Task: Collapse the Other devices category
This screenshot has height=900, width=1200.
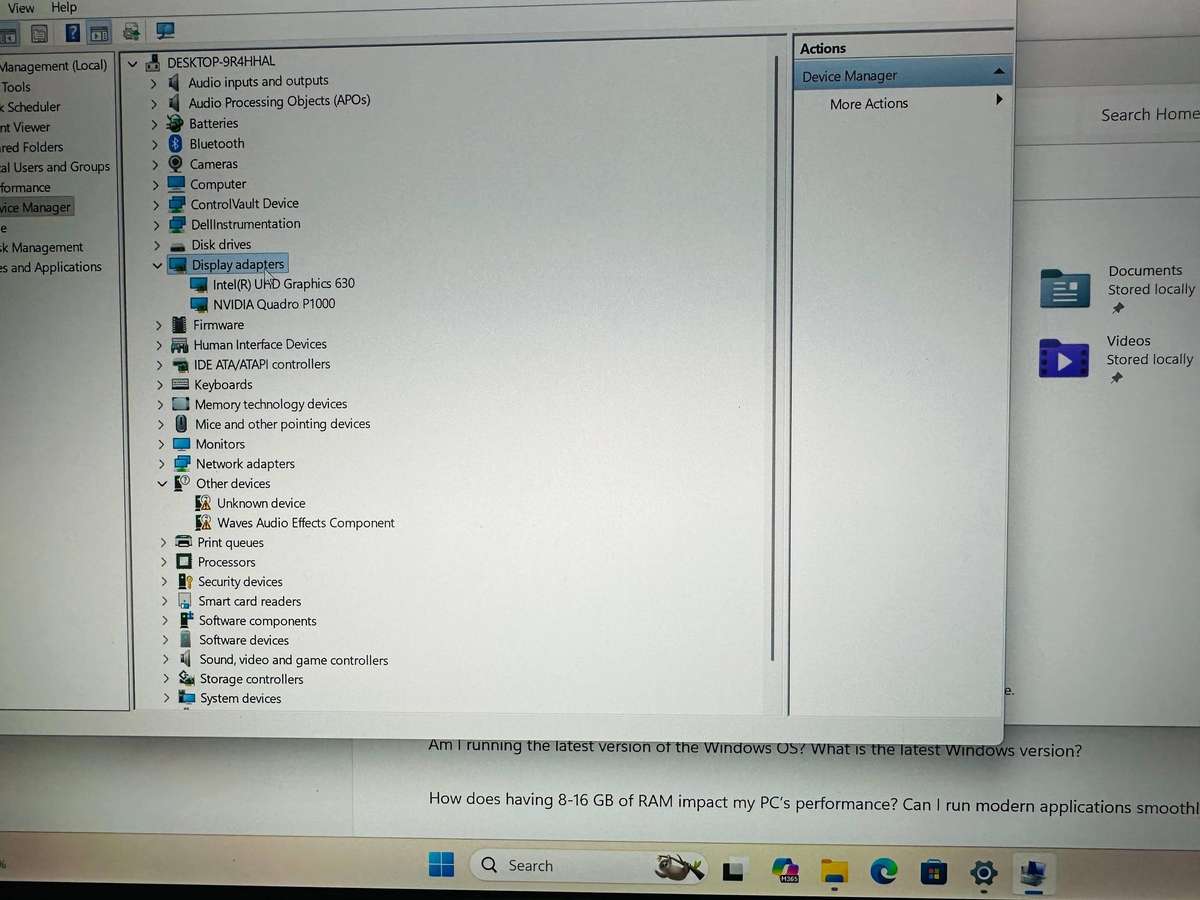Action: click(x=162, y=483)
